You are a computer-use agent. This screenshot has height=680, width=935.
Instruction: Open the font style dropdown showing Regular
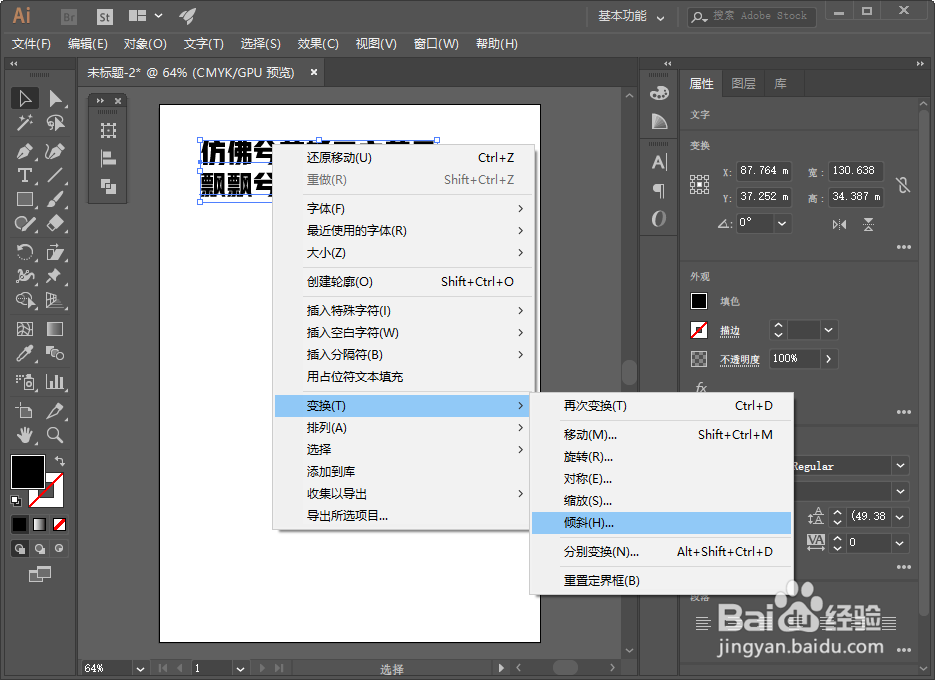tap(897, 465)
